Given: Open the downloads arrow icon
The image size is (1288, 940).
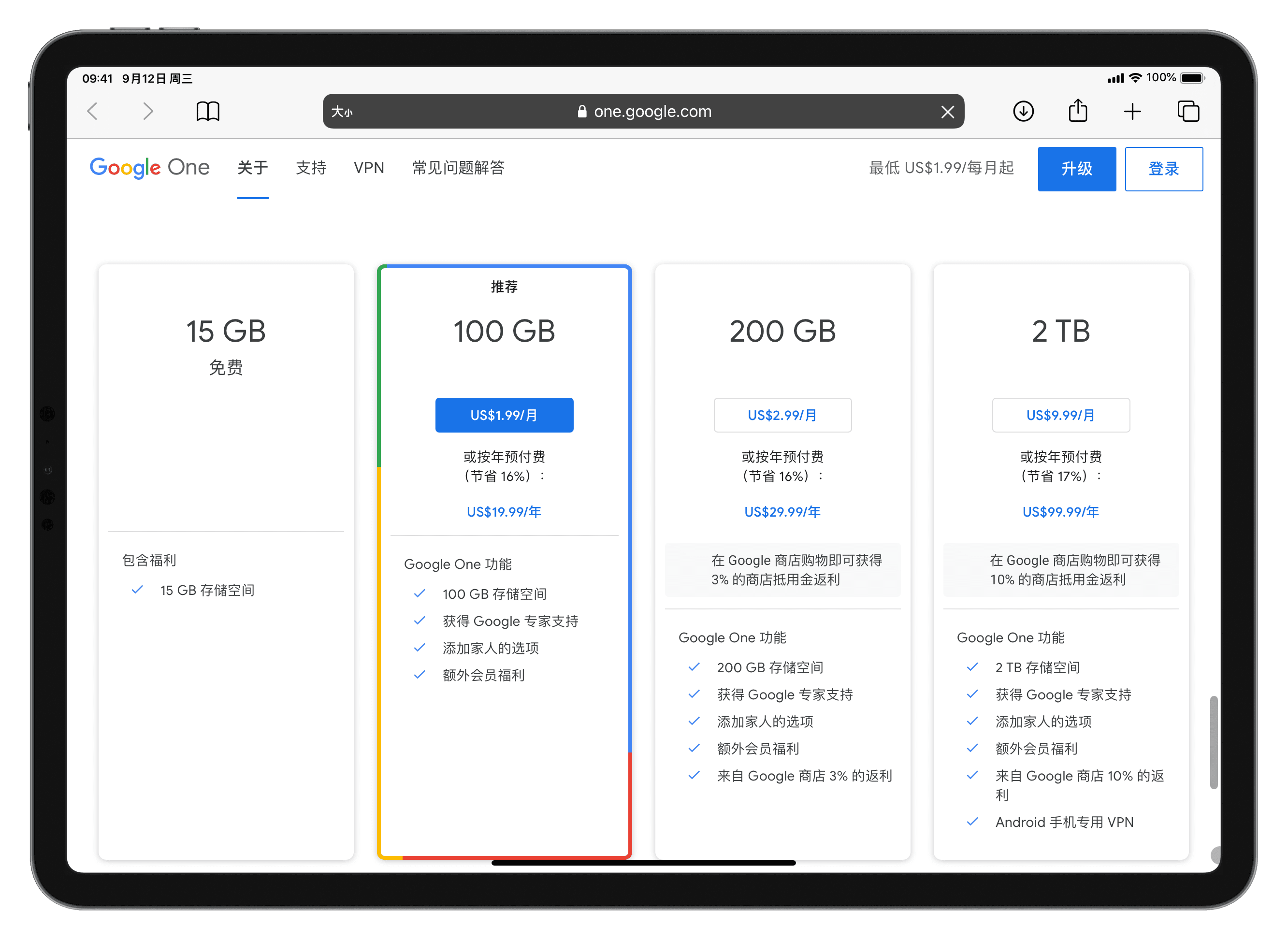Looking at the screenshot, I should [1023, 111].
